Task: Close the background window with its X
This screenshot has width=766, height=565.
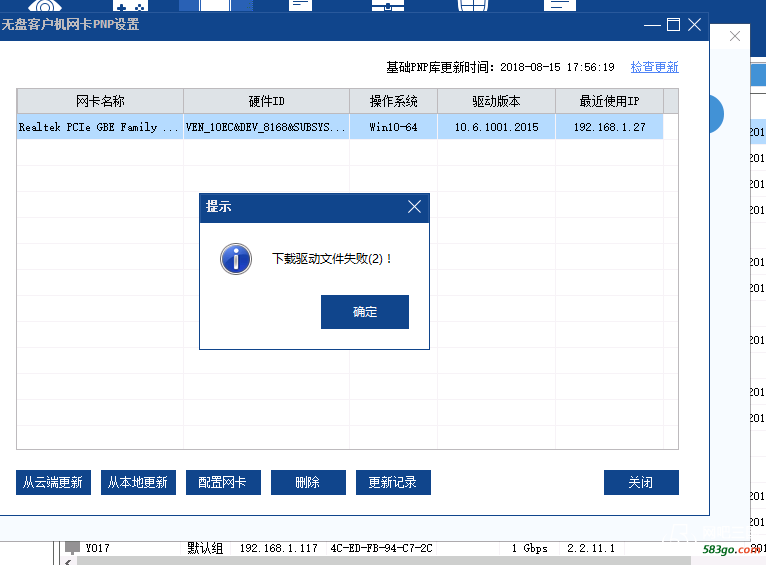Action: point(735,36)
